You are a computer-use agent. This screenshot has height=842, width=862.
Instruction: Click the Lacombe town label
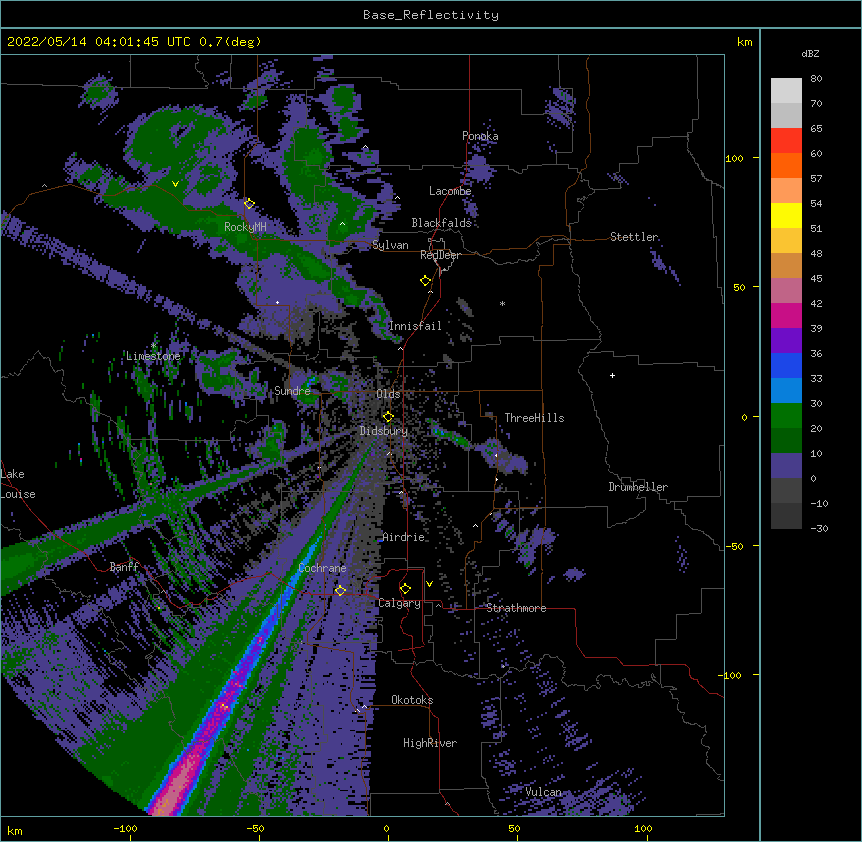(x=450, y=191)
